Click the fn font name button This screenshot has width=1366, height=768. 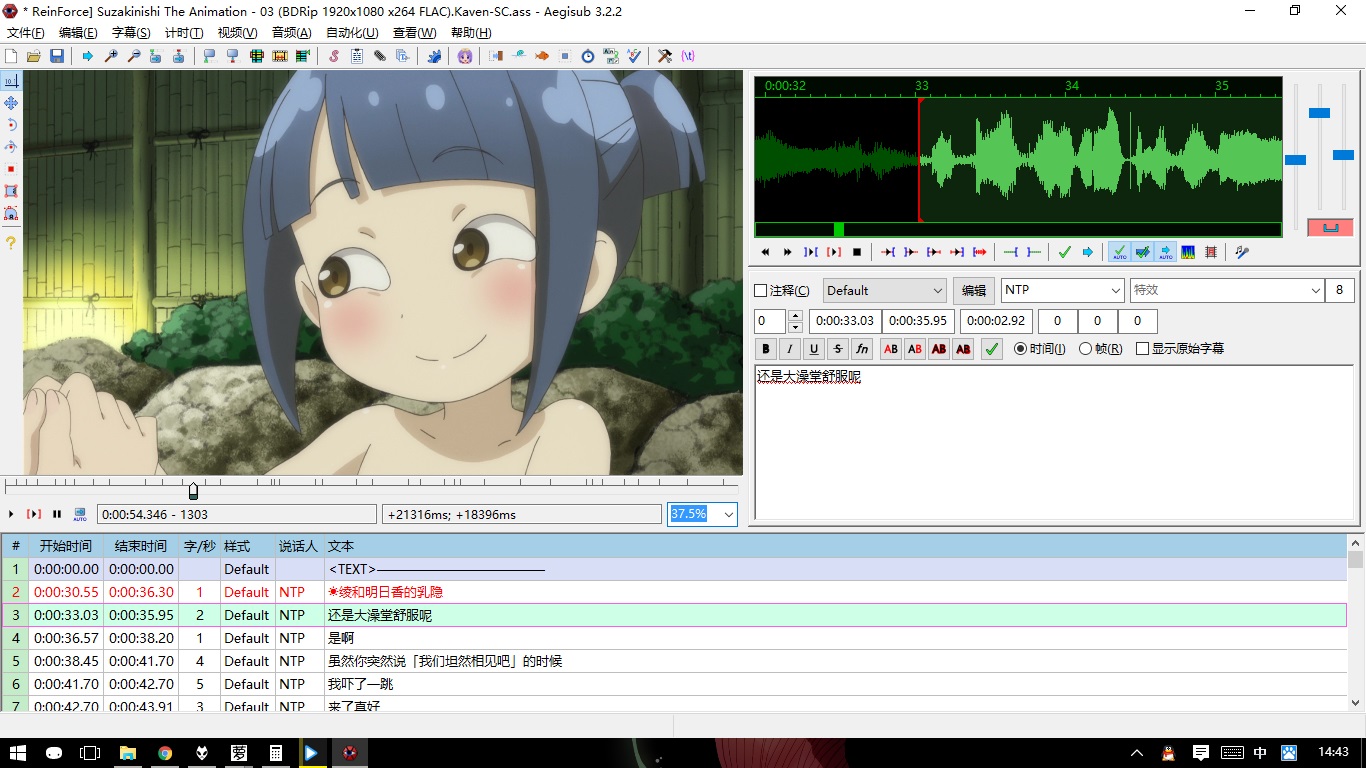[862, 349]
